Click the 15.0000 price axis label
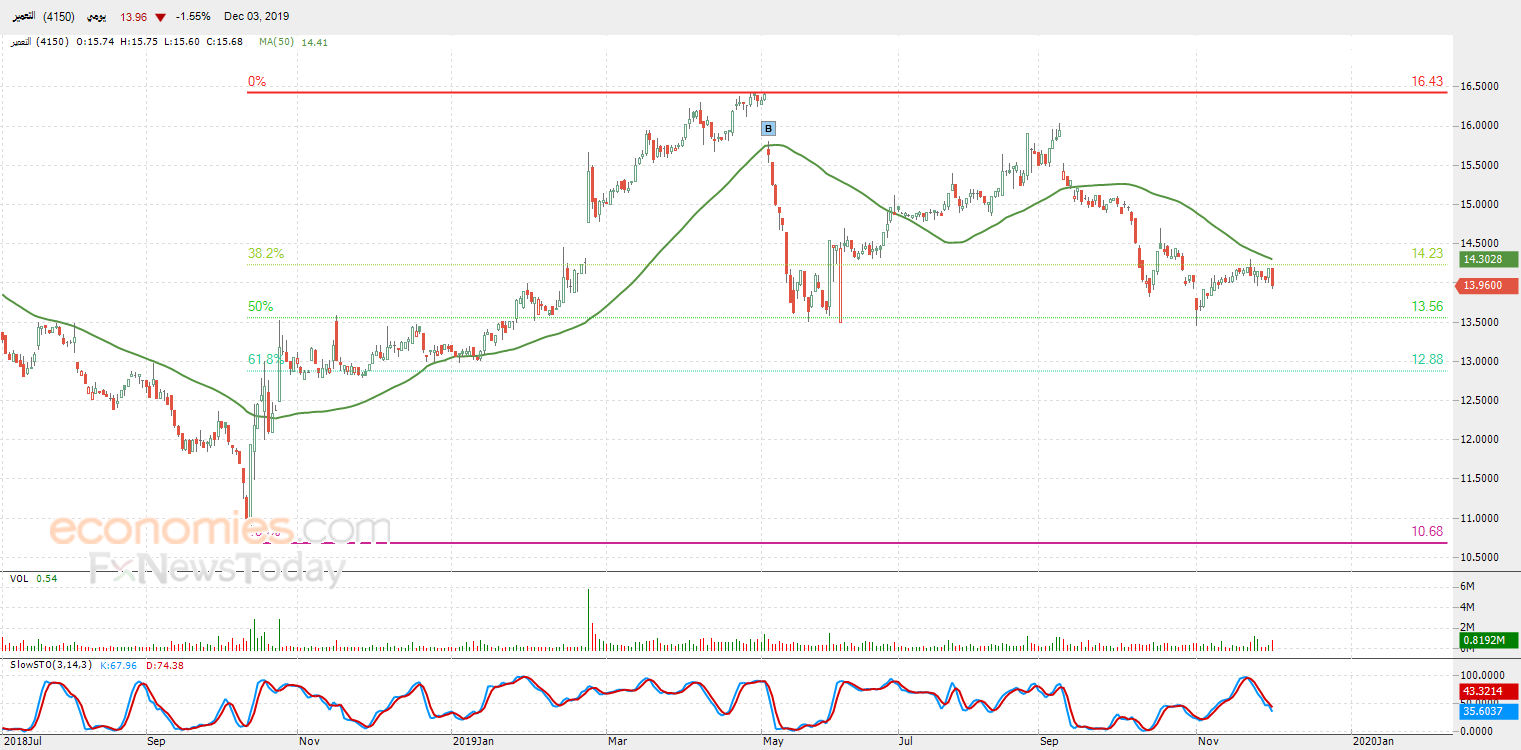This screenshot has height=750, width=1521. (1481, 205)
